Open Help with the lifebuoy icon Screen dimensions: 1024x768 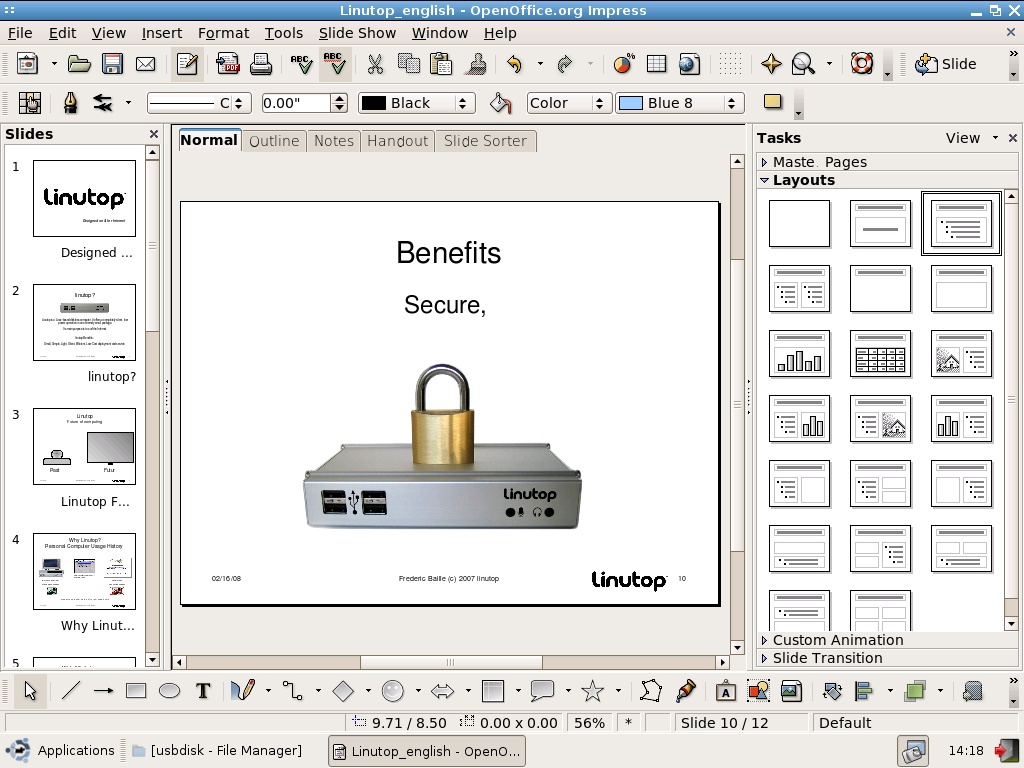(861, 64)
